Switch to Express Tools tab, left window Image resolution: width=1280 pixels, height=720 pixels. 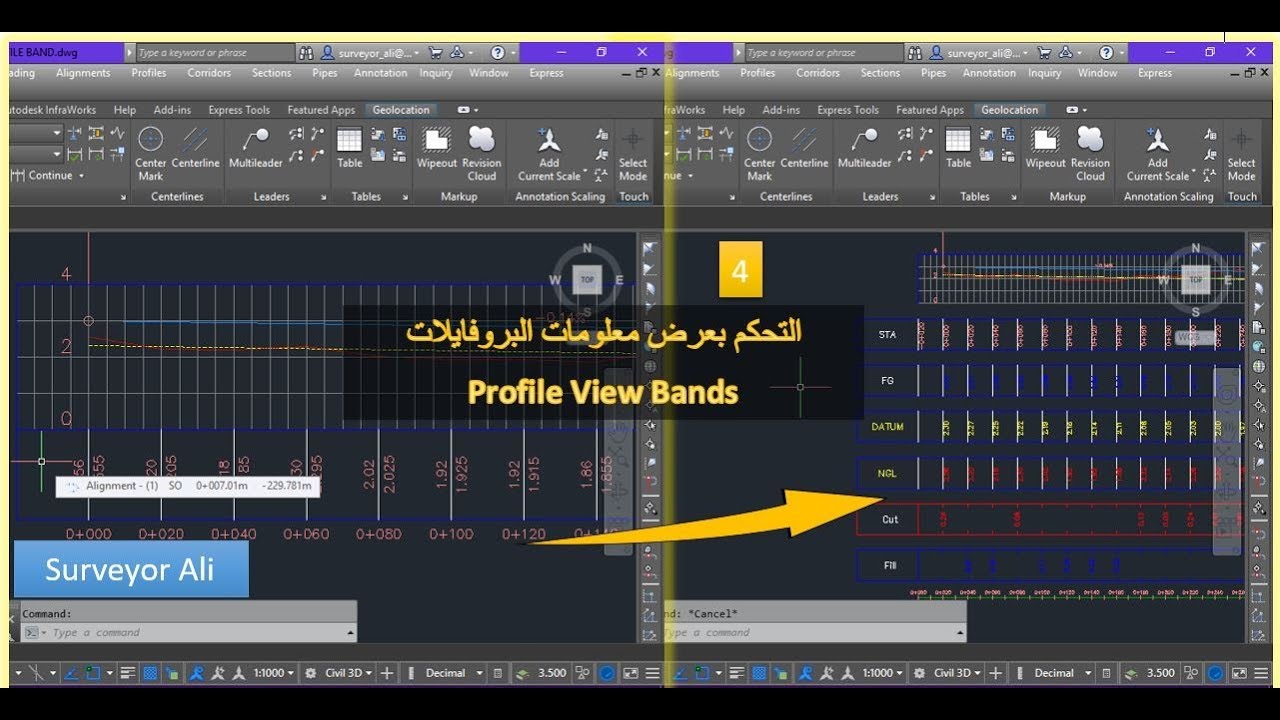click(239, 110)
